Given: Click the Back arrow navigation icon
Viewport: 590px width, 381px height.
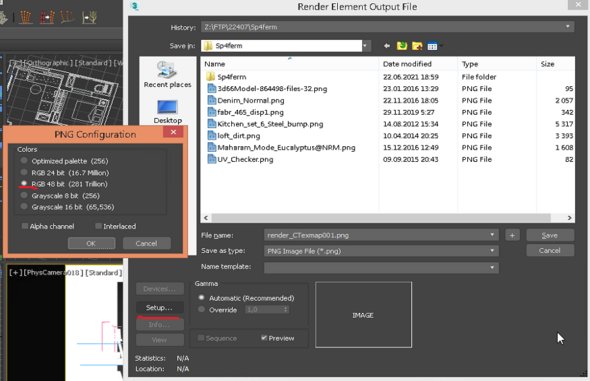Looking at the screenshot, I should (386, 46).
